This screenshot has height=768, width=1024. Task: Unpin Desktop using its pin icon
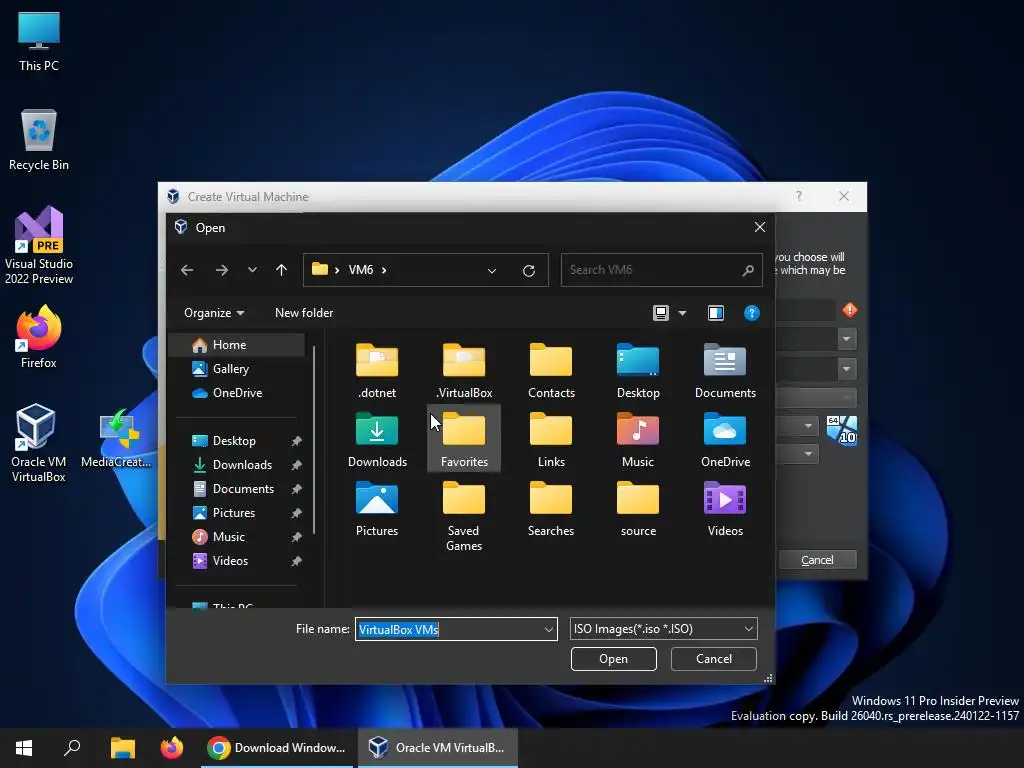click(296, 441)
